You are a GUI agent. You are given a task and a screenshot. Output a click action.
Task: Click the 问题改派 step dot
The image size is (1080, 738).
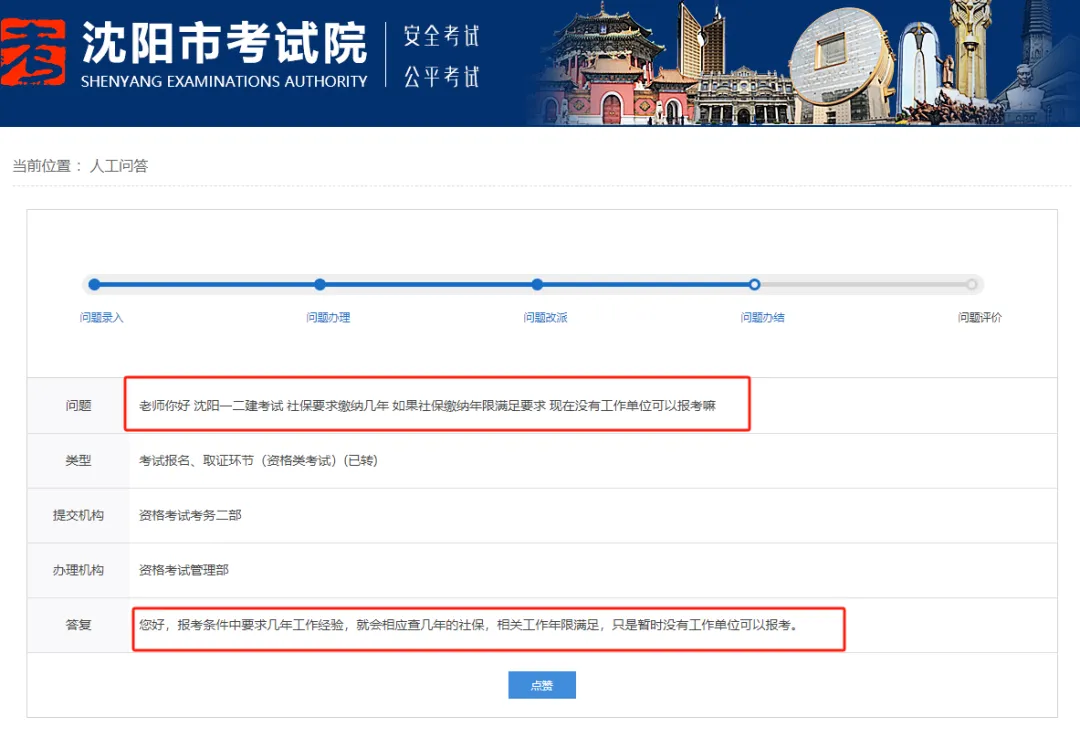pyautogui.click(x=537, y=284)
